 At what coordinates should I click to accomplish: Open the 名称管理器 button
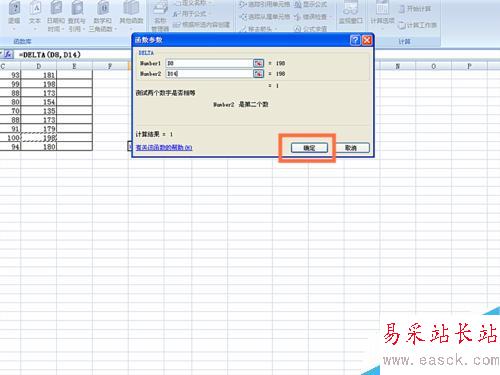click(160, 16)
